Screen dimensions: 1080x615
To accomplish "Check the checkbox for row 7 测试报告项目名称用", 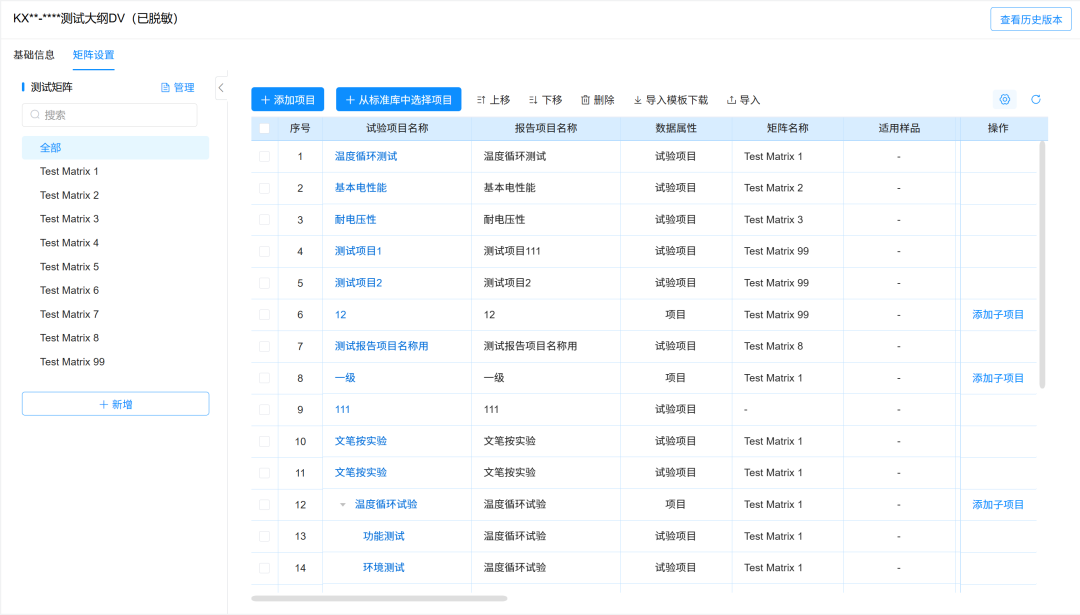I will click(265, 346).
